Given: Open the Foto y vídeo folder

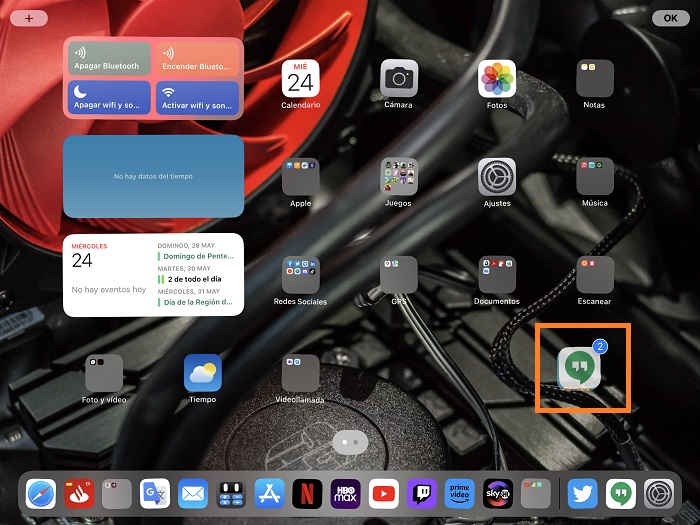Looking at the screenshot, I should click(x=104, y=373).
